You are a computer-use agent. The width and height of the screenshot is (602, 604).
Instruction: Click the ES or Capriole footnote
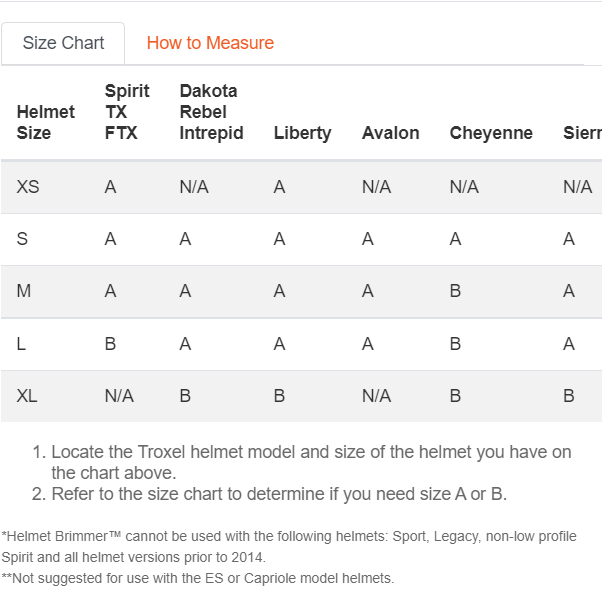pos(198,578)
